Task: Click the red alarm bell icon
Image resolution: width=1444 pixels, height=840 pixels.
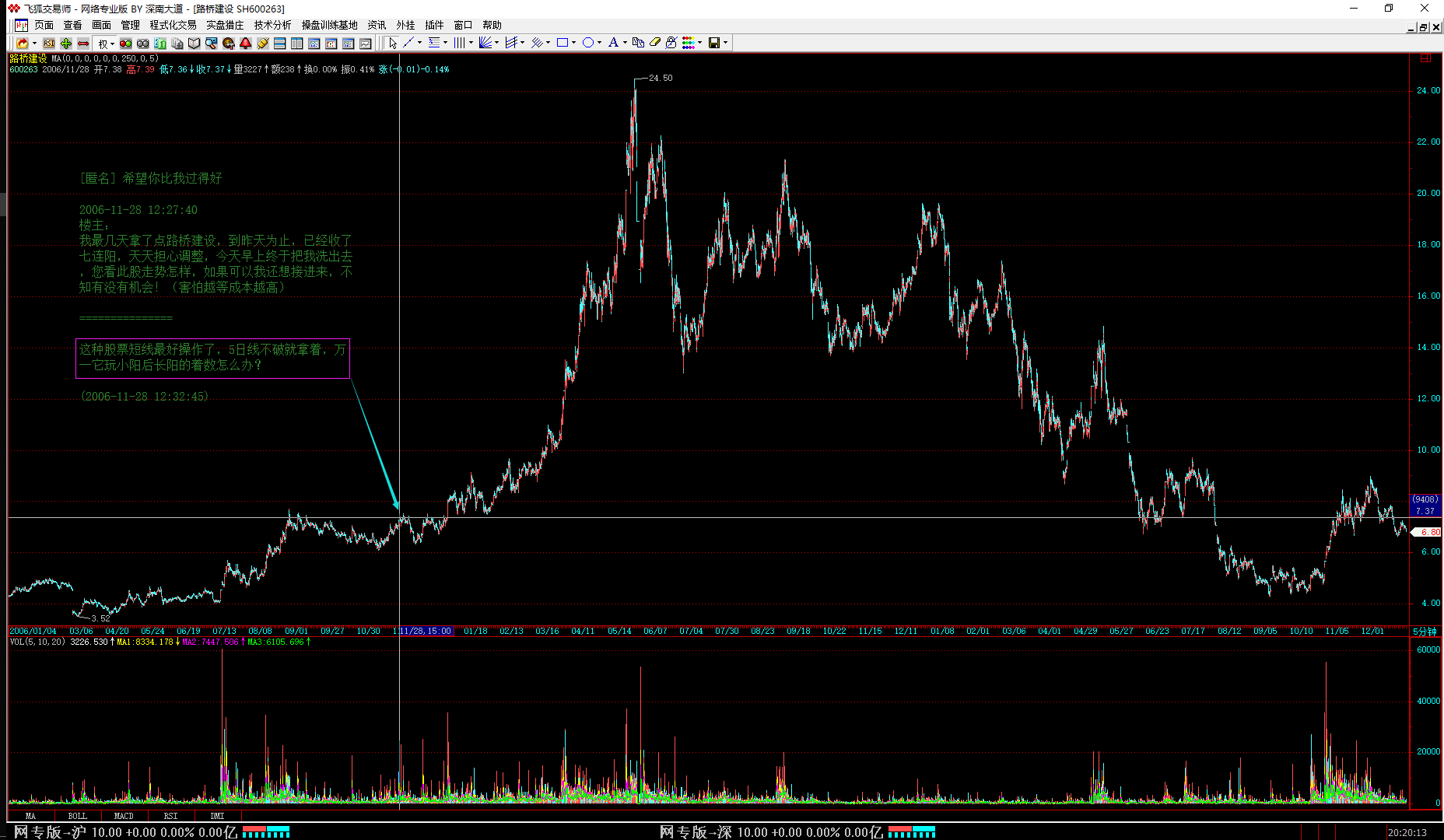Action: (x=246, y=44)
